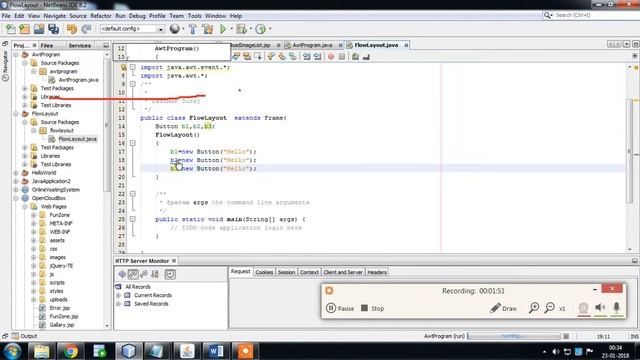
Task: Open Chrome from the taskbar
Action: click(x=70, y=351)
